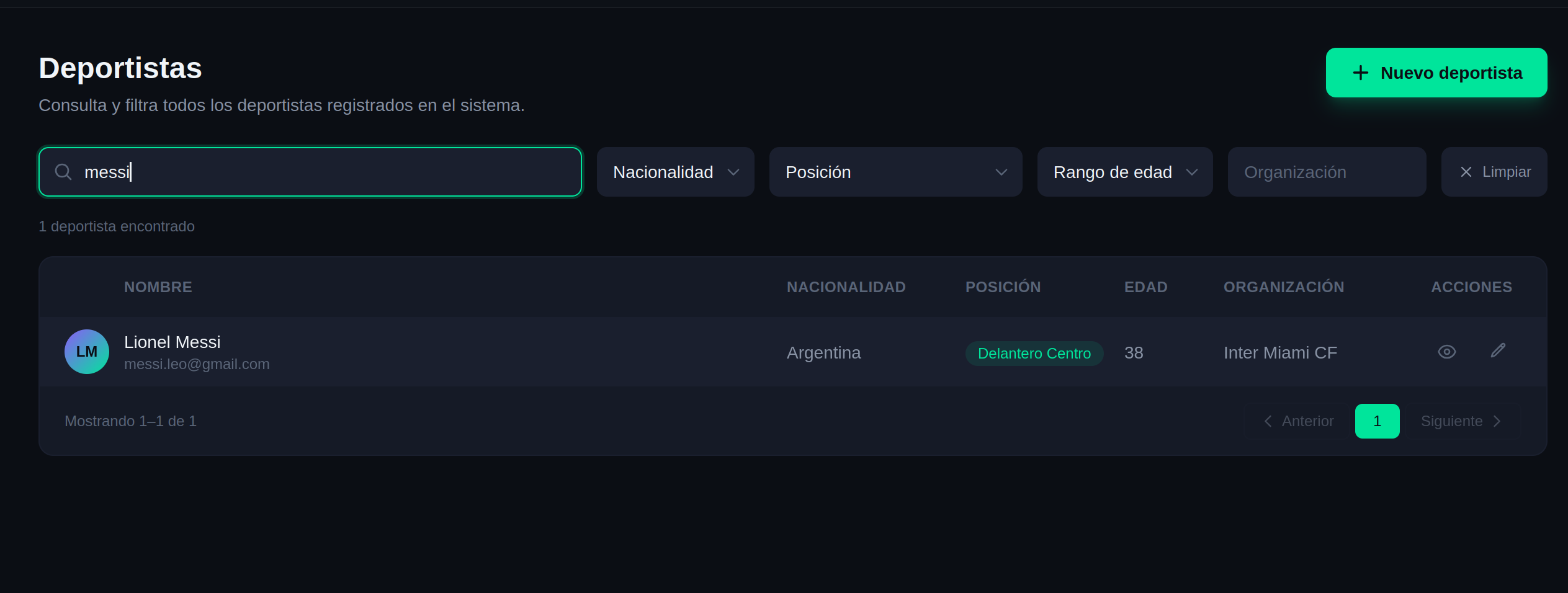
Task: Sort by the NOMBRE column header
Action: [158, 287]
